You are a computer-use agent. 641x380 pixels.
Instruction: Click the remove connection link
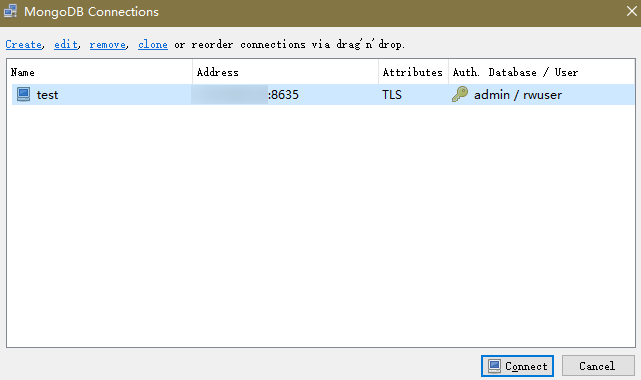108,44
